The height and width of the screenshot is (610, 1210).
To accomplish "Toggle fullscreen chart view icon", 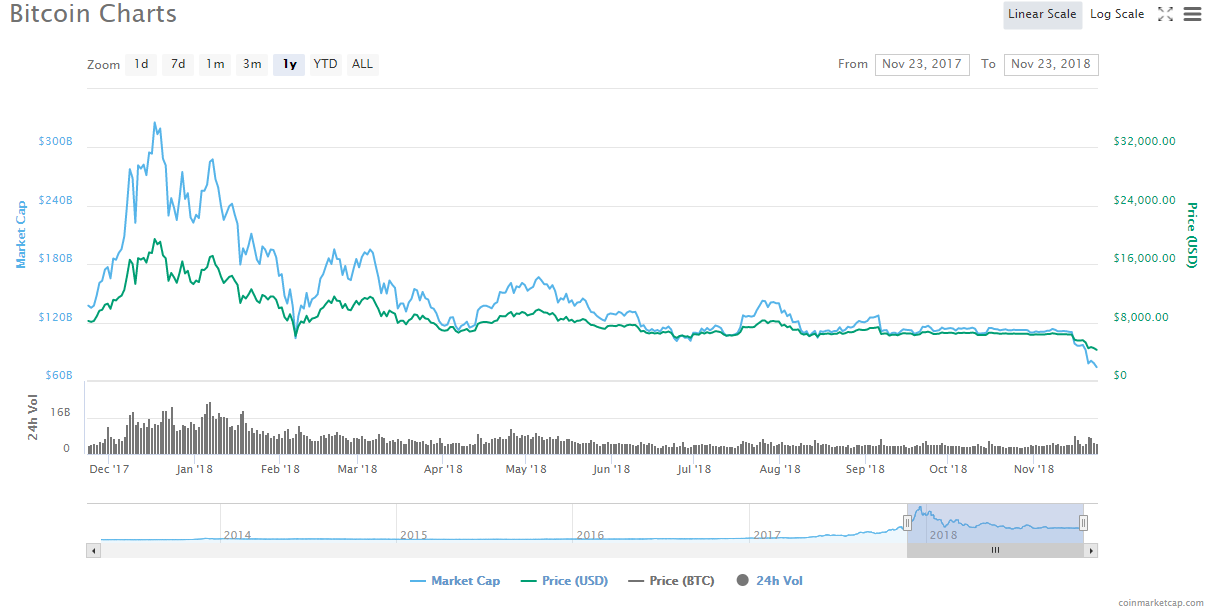I will click(x=1165, y=14).
